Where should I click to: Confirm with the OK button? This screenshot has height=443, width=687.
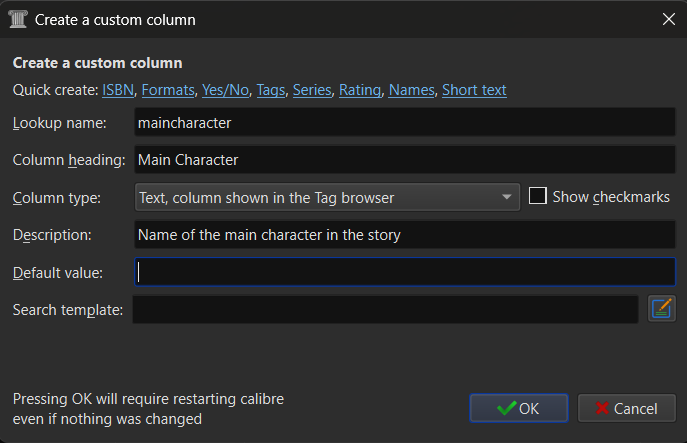click(519, 408)
